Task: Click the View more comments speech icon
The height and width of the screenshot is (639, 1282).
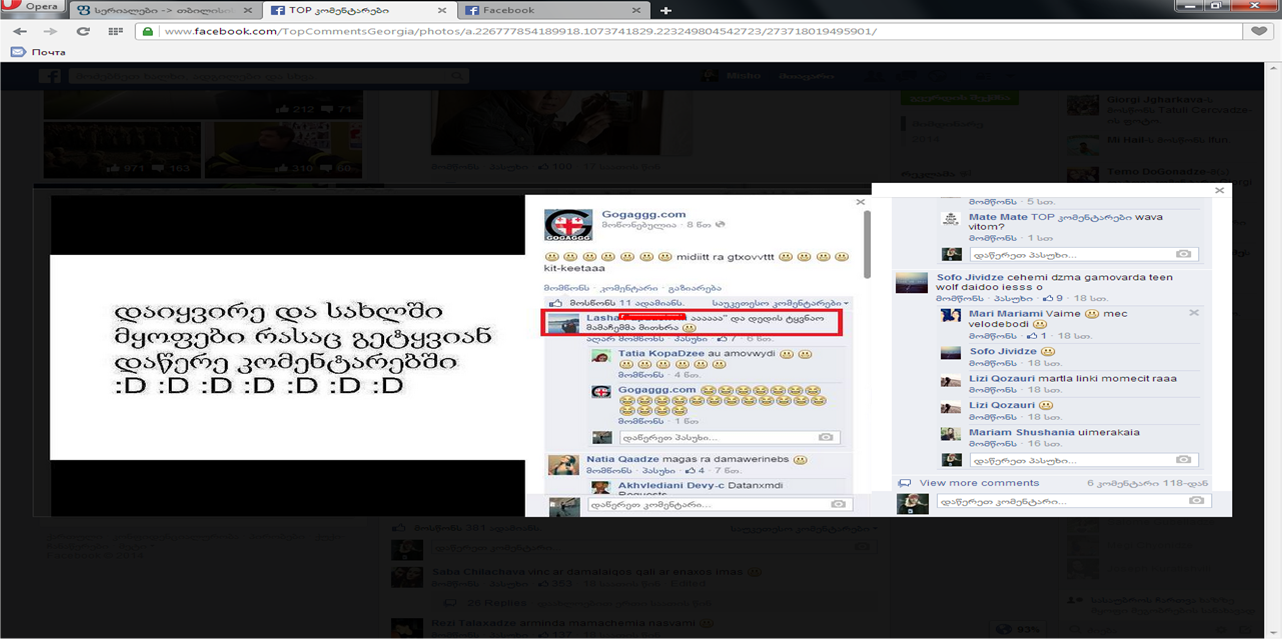Action: [x=905, y=483]
